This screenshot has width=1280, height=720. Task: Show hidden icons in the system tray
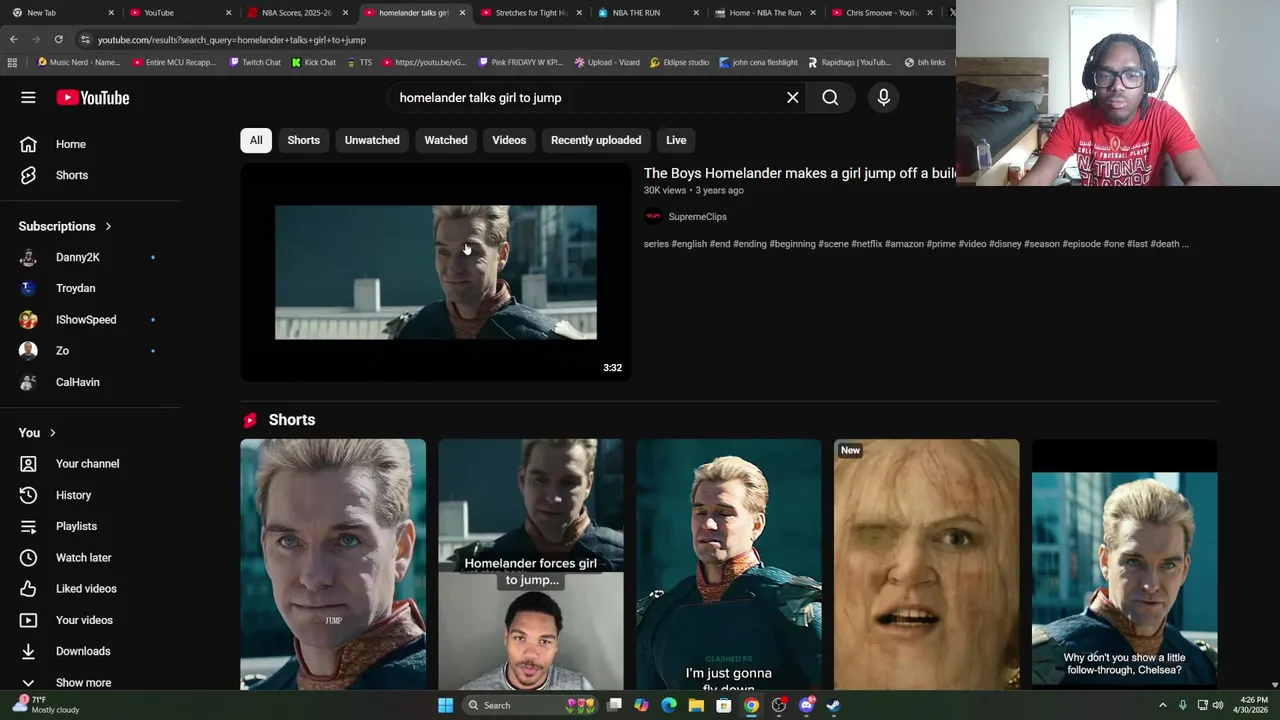[1163, 705]
